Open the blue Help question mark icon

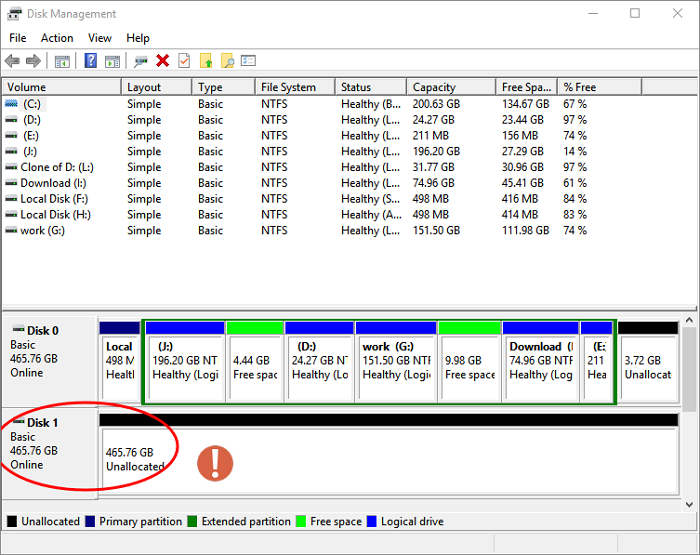point(91,61)
